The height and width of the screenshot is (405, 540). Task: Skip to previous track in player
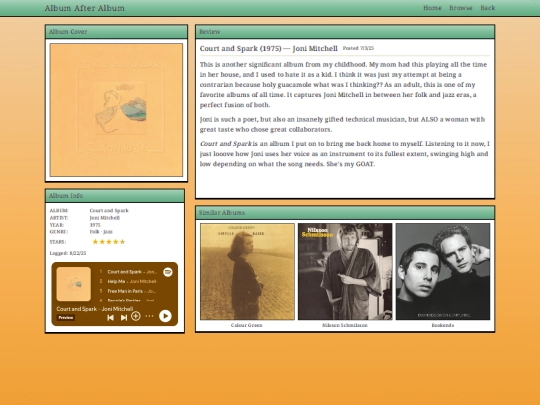(110, 318)
